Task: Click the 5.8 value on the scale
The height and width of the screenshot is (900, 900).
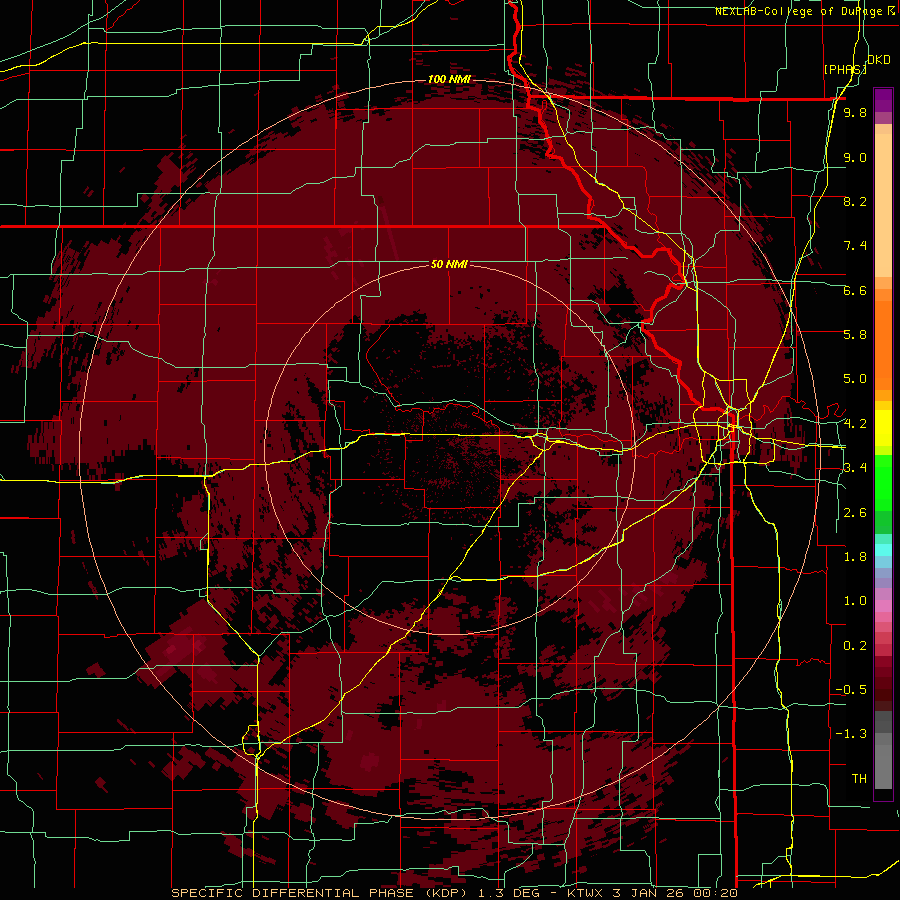Action: coord(855,335)
